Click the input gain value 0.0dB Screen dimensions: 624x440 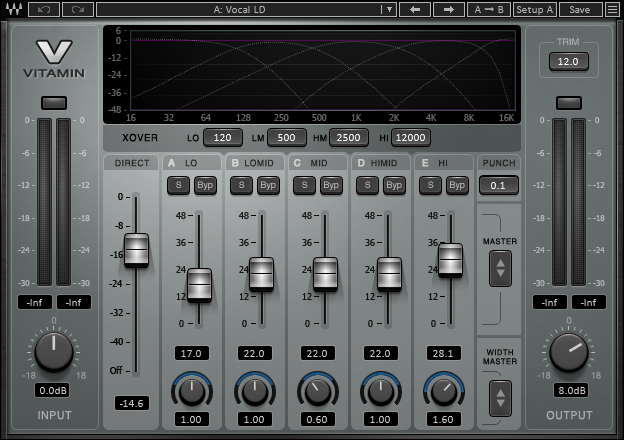point(53,391)
